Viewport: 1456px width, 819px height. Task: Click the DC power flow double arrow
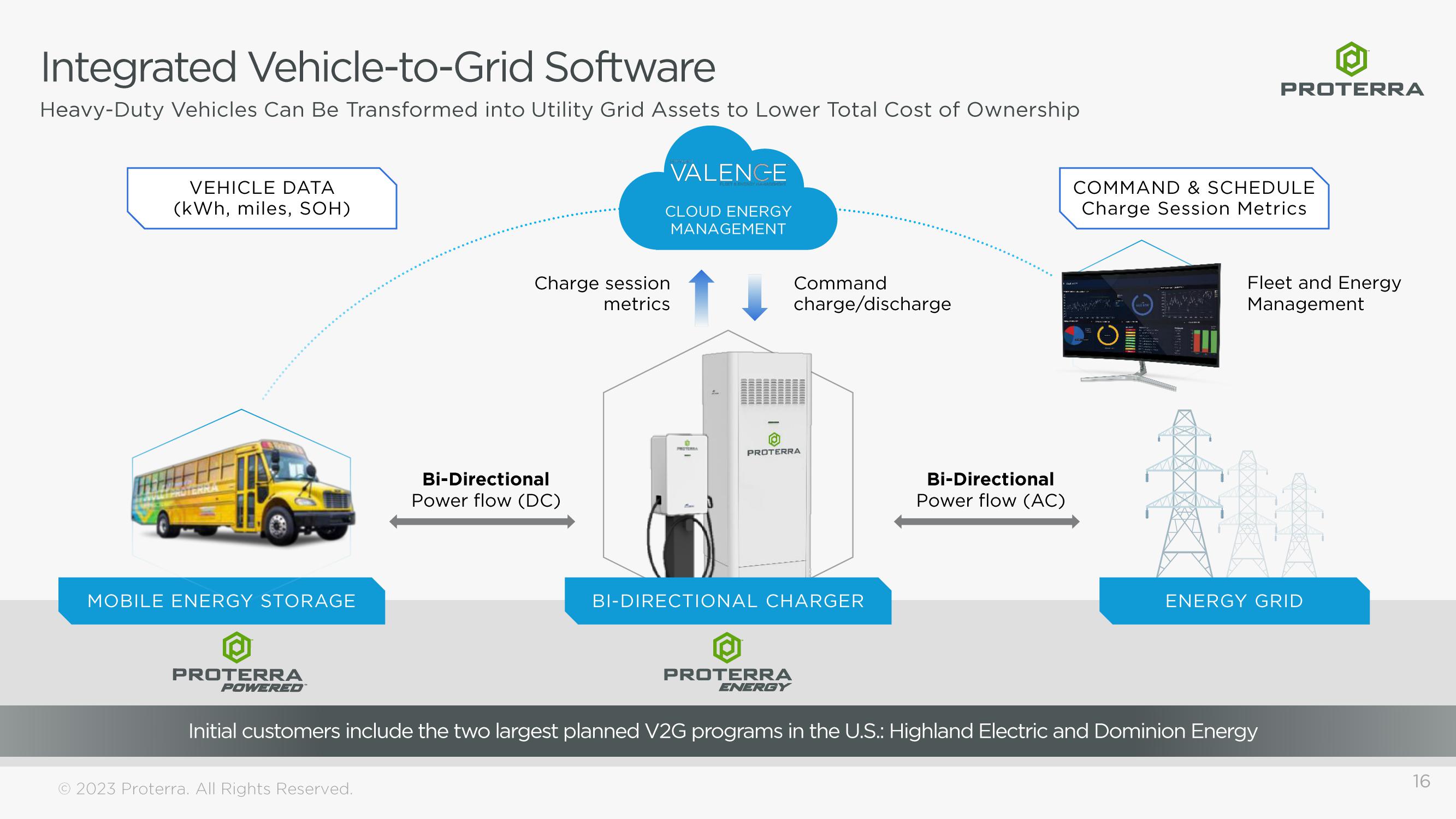click(482, 521)
